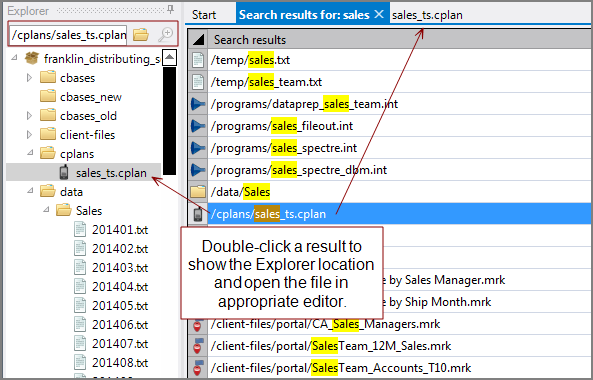593x380 pixels.
Task: Expand the cbases folder arrow
Action: coord(29,78)
